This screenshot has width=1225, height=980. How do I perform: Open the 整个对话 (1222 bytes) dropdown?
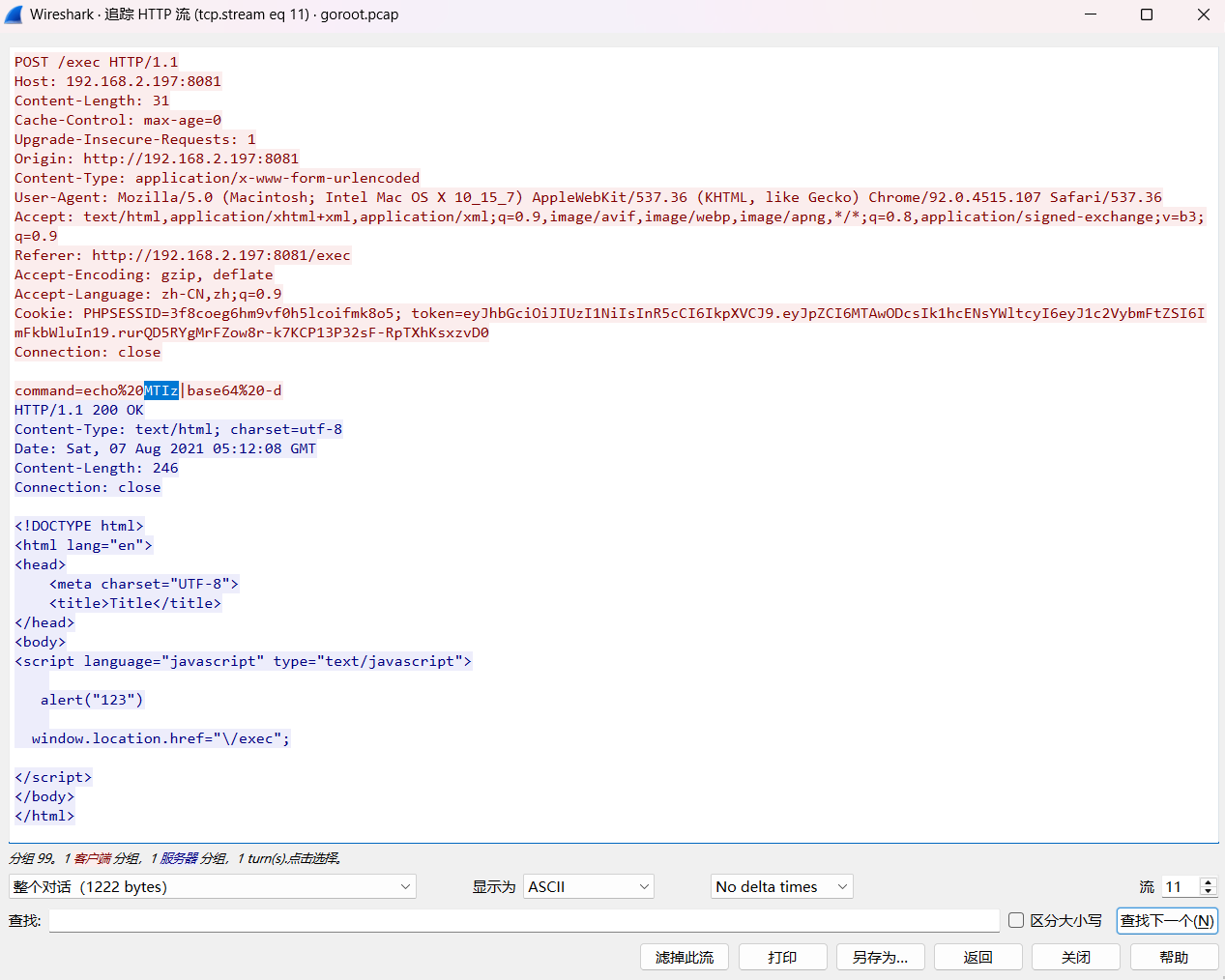coord(212,886)
